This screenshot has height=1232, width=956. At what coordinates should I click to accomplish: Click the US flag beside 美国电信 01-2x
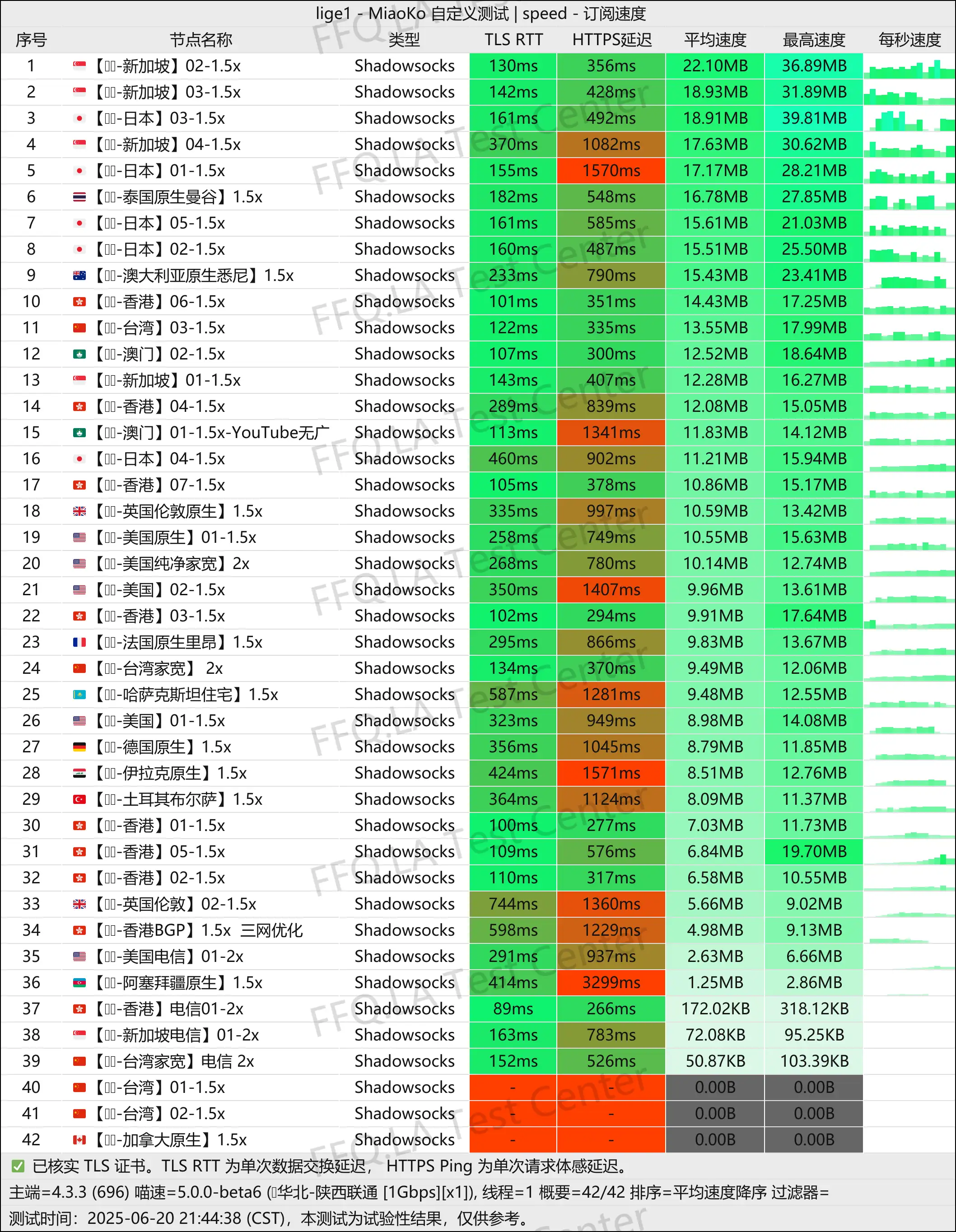(79, 957)
